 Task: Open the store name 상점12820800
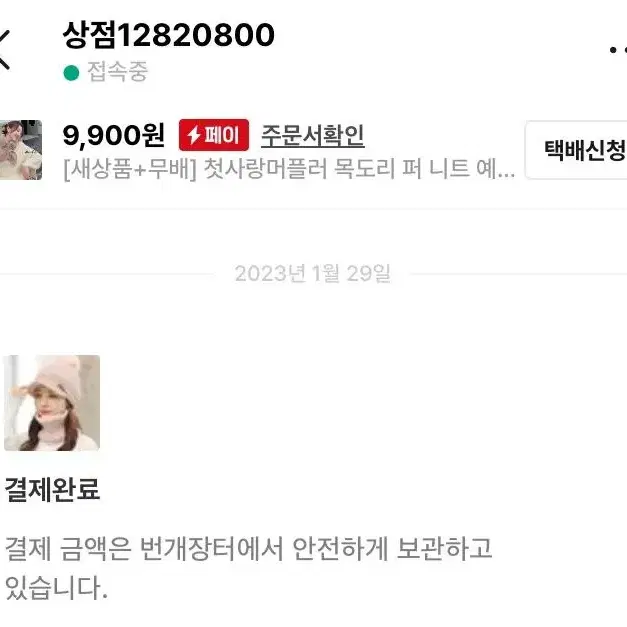(169, 35)
